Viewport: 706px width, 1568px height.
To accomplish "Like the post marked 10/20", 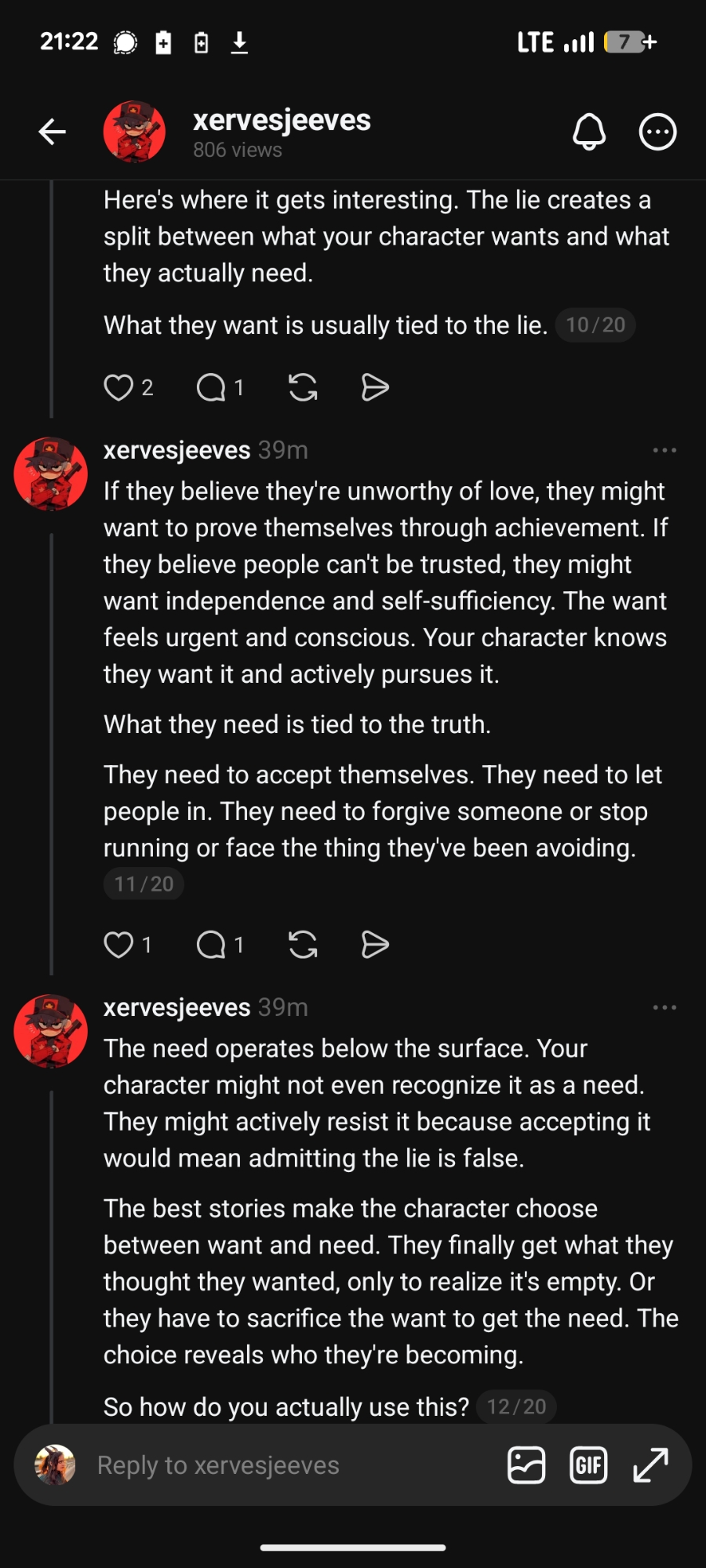I will (119, 387).
